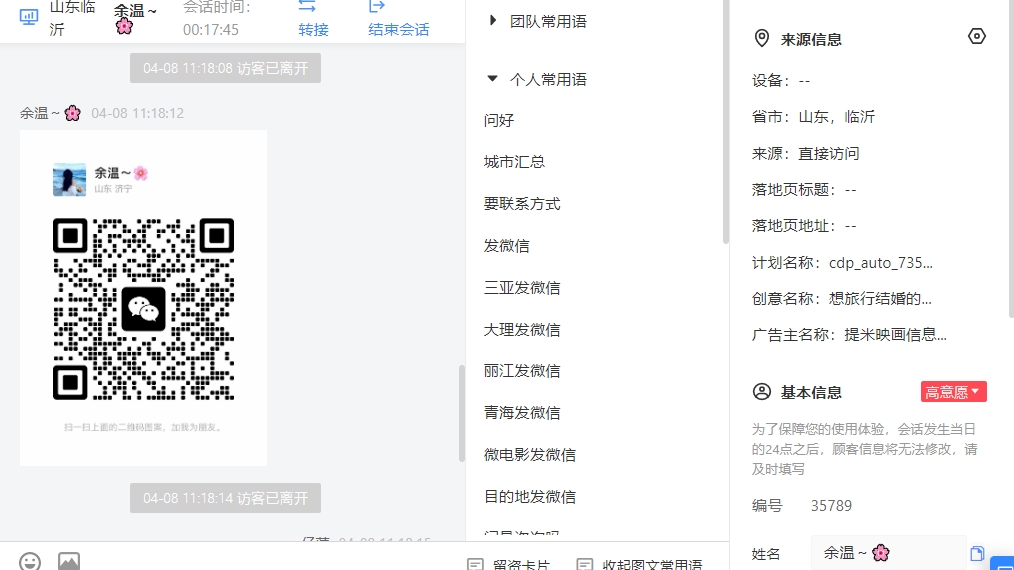The width and height of the screenshot is (1014, 570).
Task: Click the 留资卡片 card icon
Action: tap(475, 564)
